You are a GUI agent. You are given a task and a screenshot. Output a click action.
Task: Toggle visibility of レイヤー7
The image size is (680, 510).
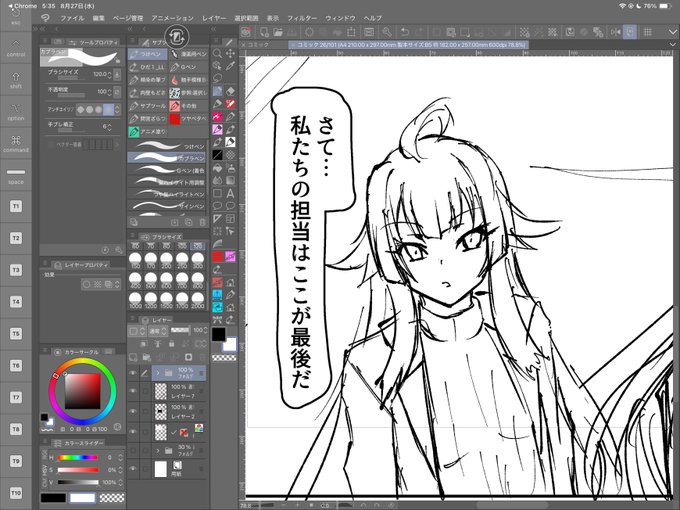[x=133, y=391]
